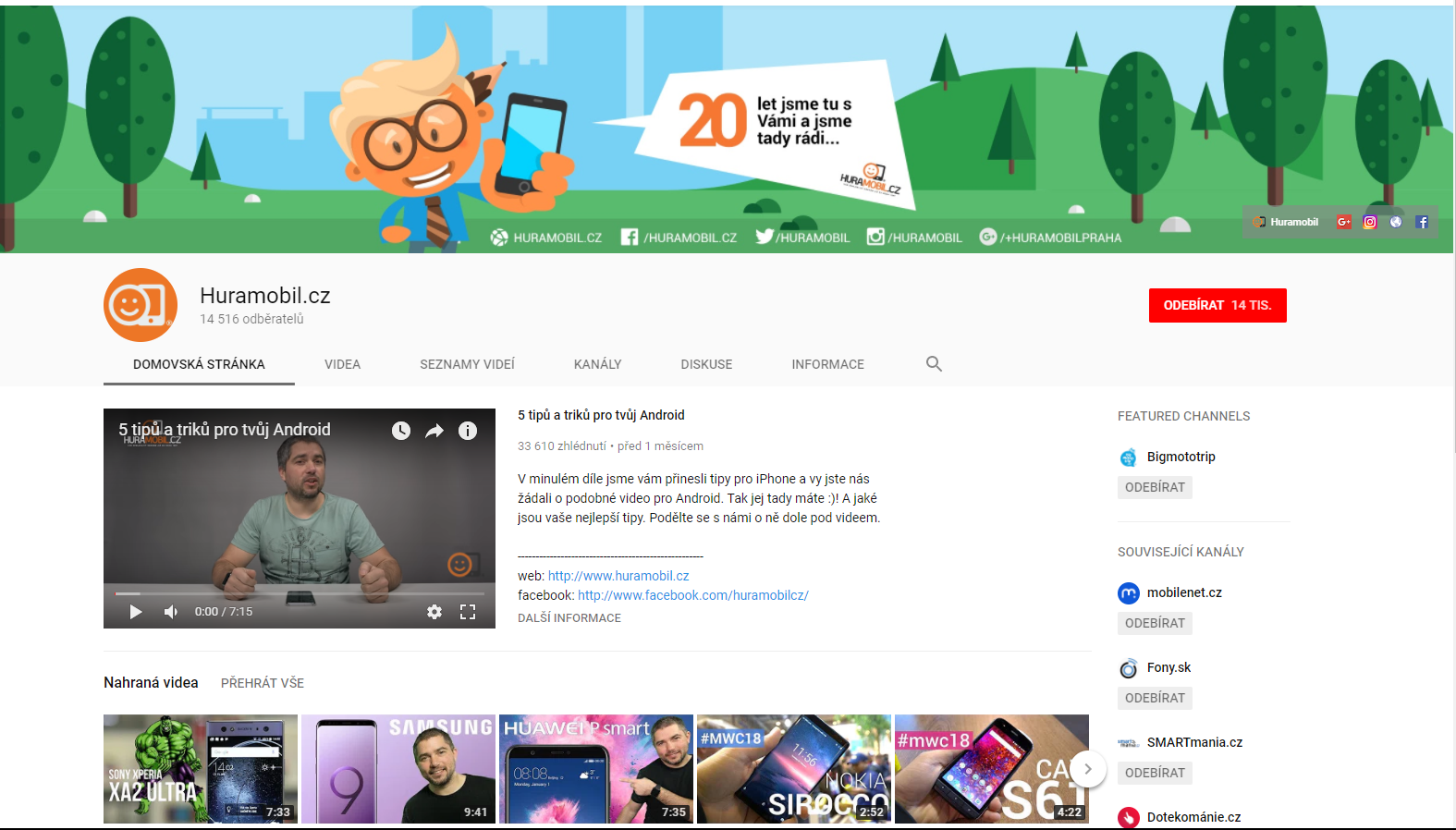The height and width of the screenshot is (830, 1456).
Task: Search the channel with the magnifier icon
Action: tap(934, 364)
